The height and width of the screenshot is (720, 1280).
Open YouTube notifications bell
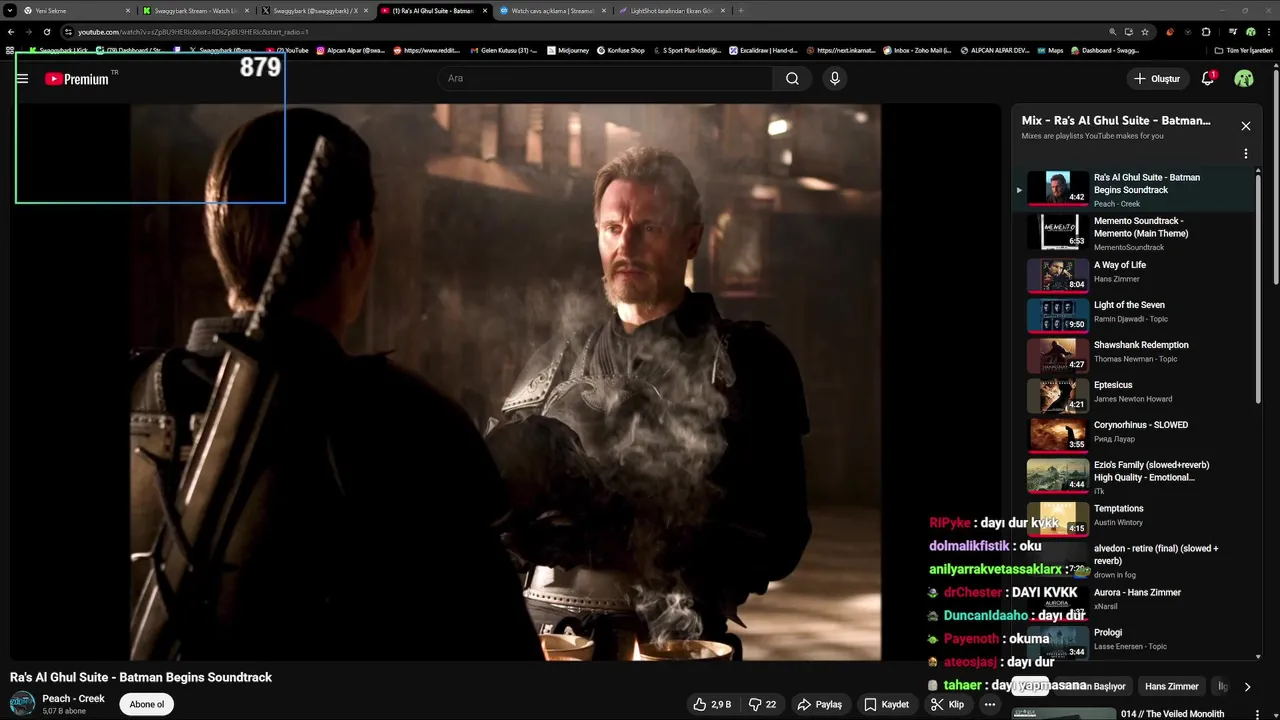click(x=1207, y=78)
